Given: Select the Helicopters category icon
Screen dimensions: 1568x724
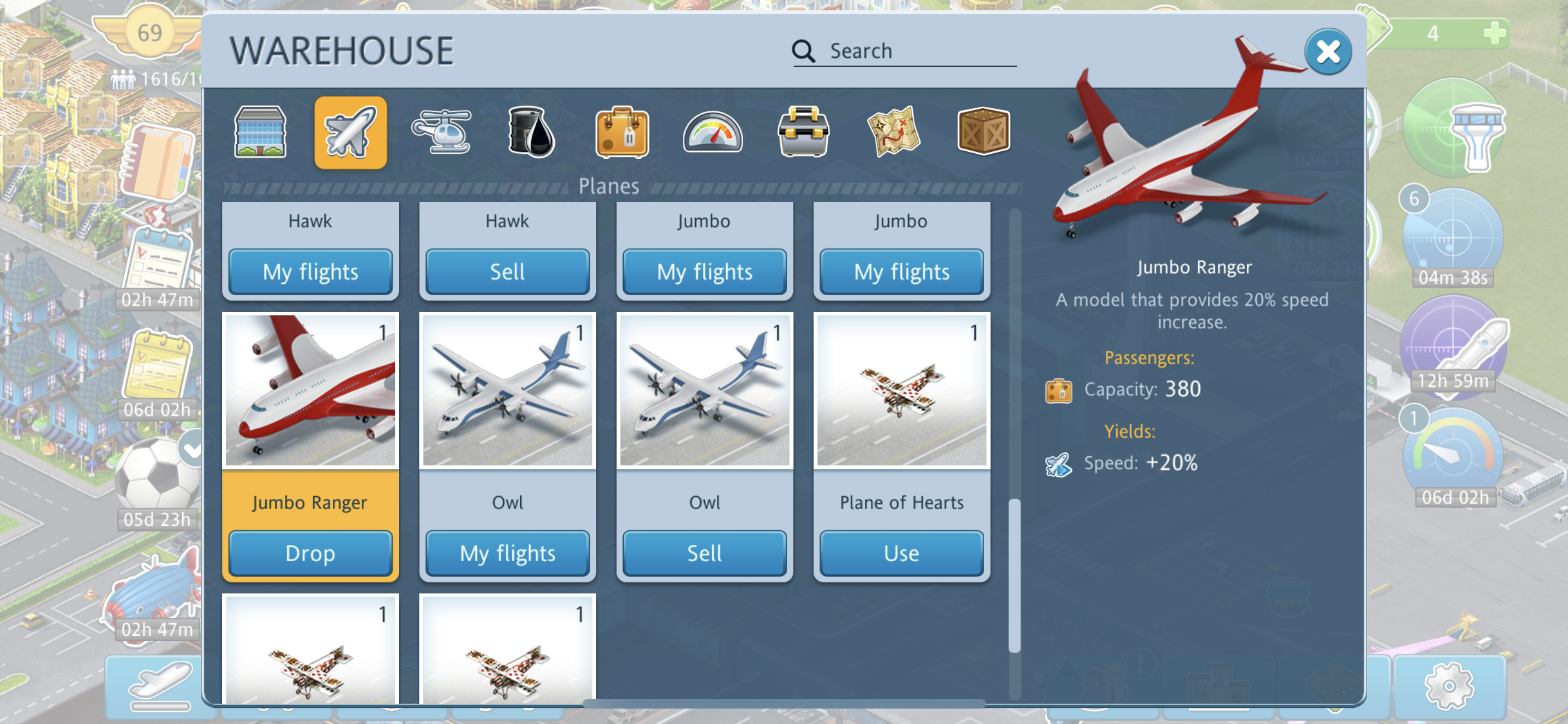Looking at the screenshot, I should 442,131.
